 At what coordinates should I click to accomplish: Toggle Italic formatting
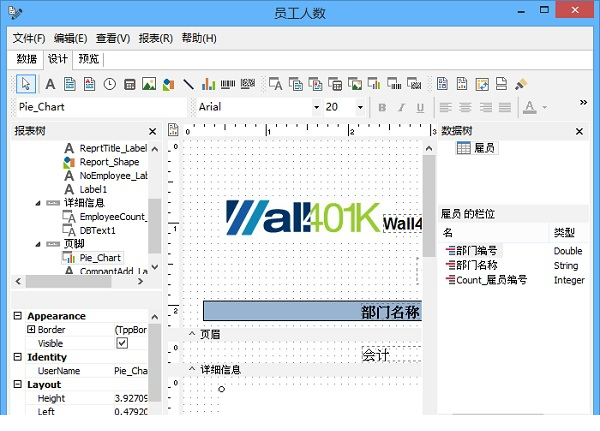[401, 108]
